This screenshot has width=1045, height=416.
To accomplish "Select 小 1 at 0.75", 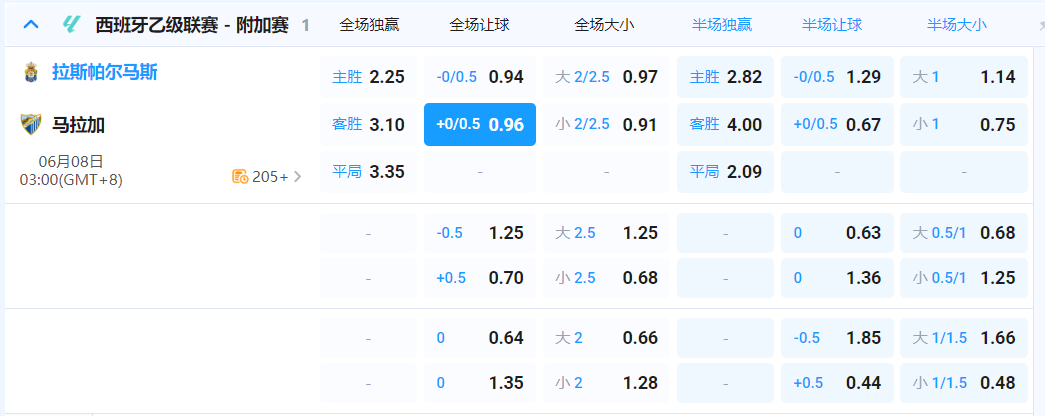I will pyautogui.click(x=964, y=125).
